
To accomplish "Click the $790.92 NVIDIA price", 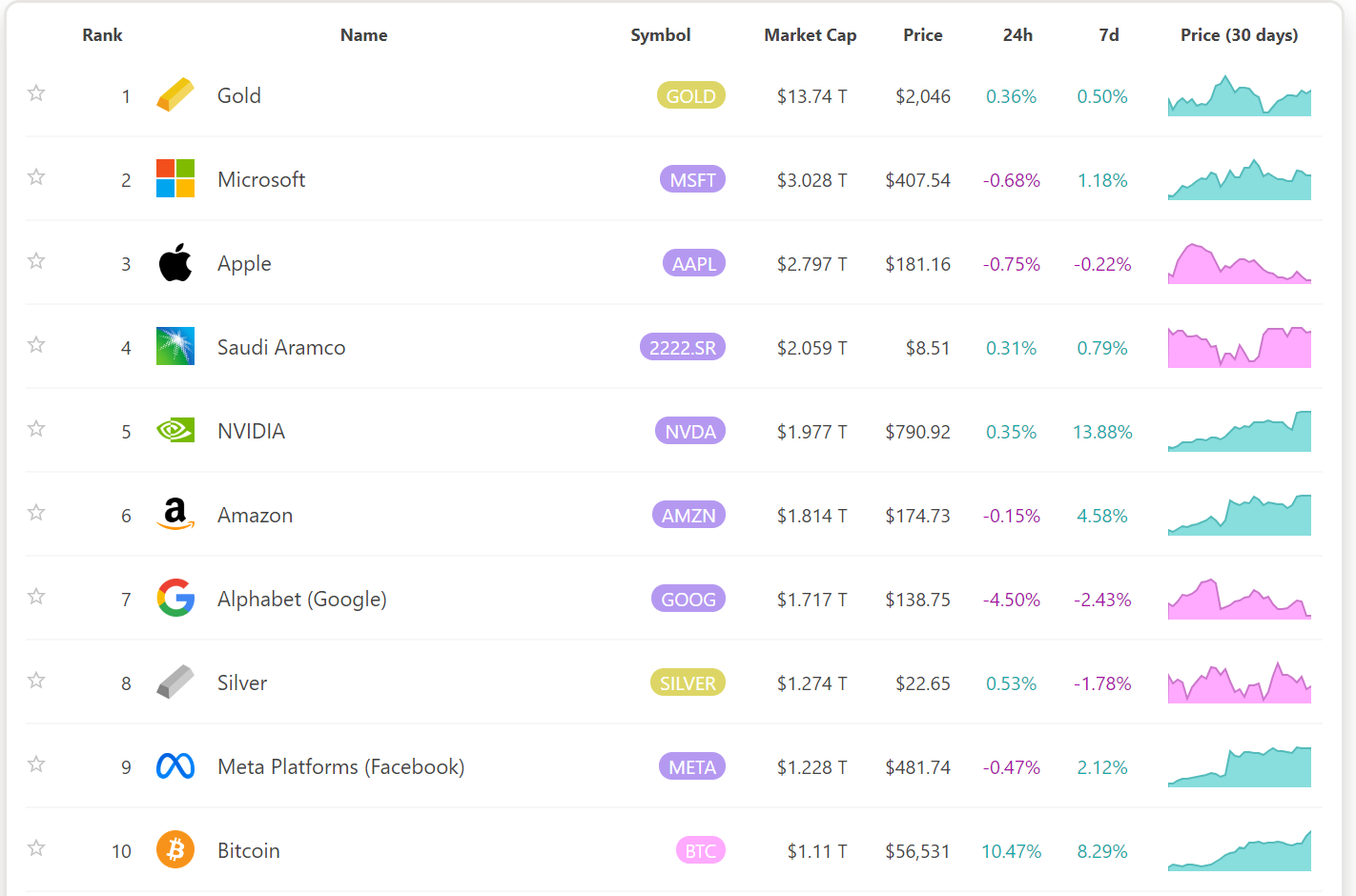I will click(x=917, y=432).
